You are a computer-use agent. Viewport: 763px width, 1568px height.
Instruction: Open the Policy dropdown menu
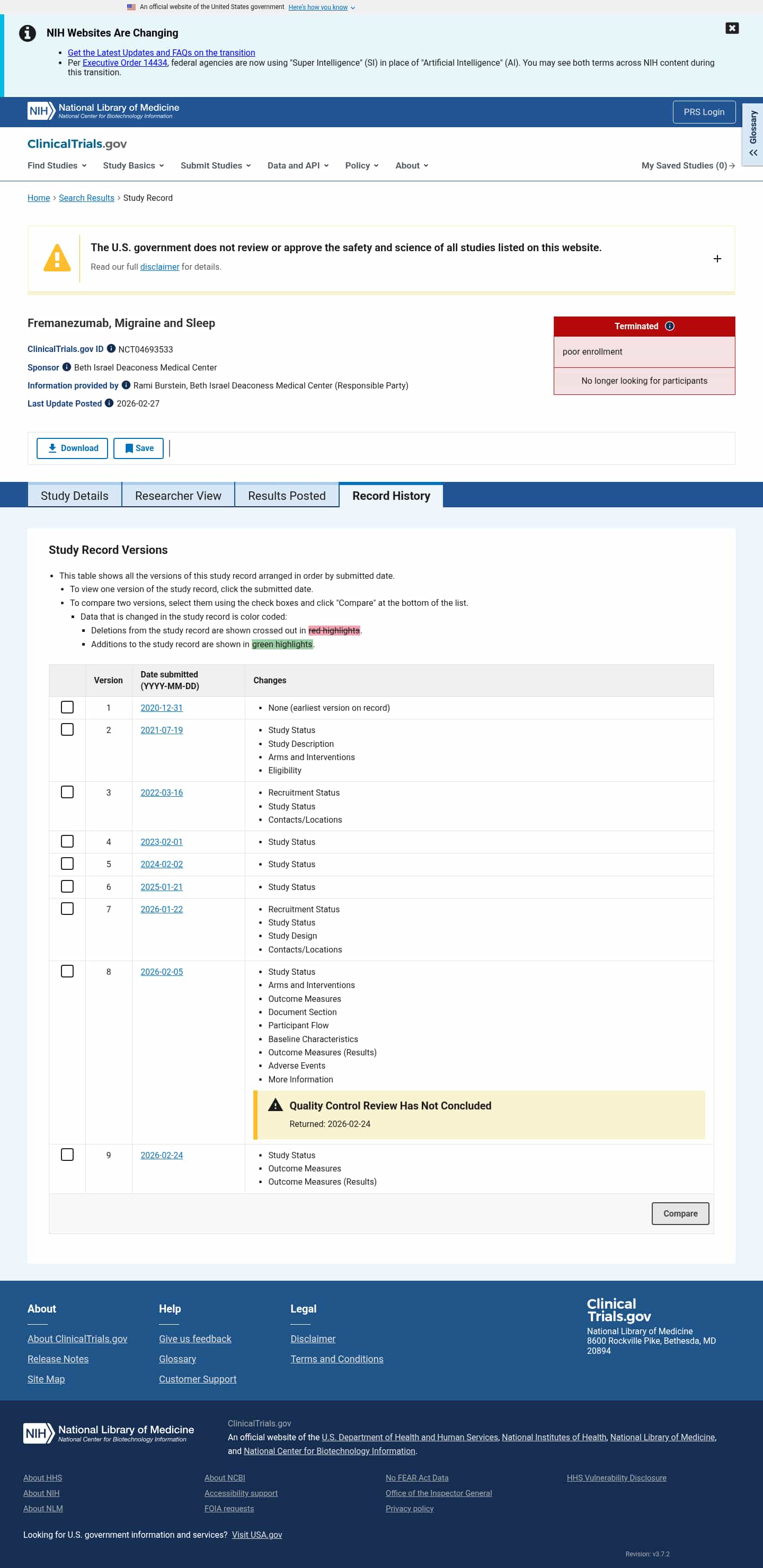coord(362,165)
